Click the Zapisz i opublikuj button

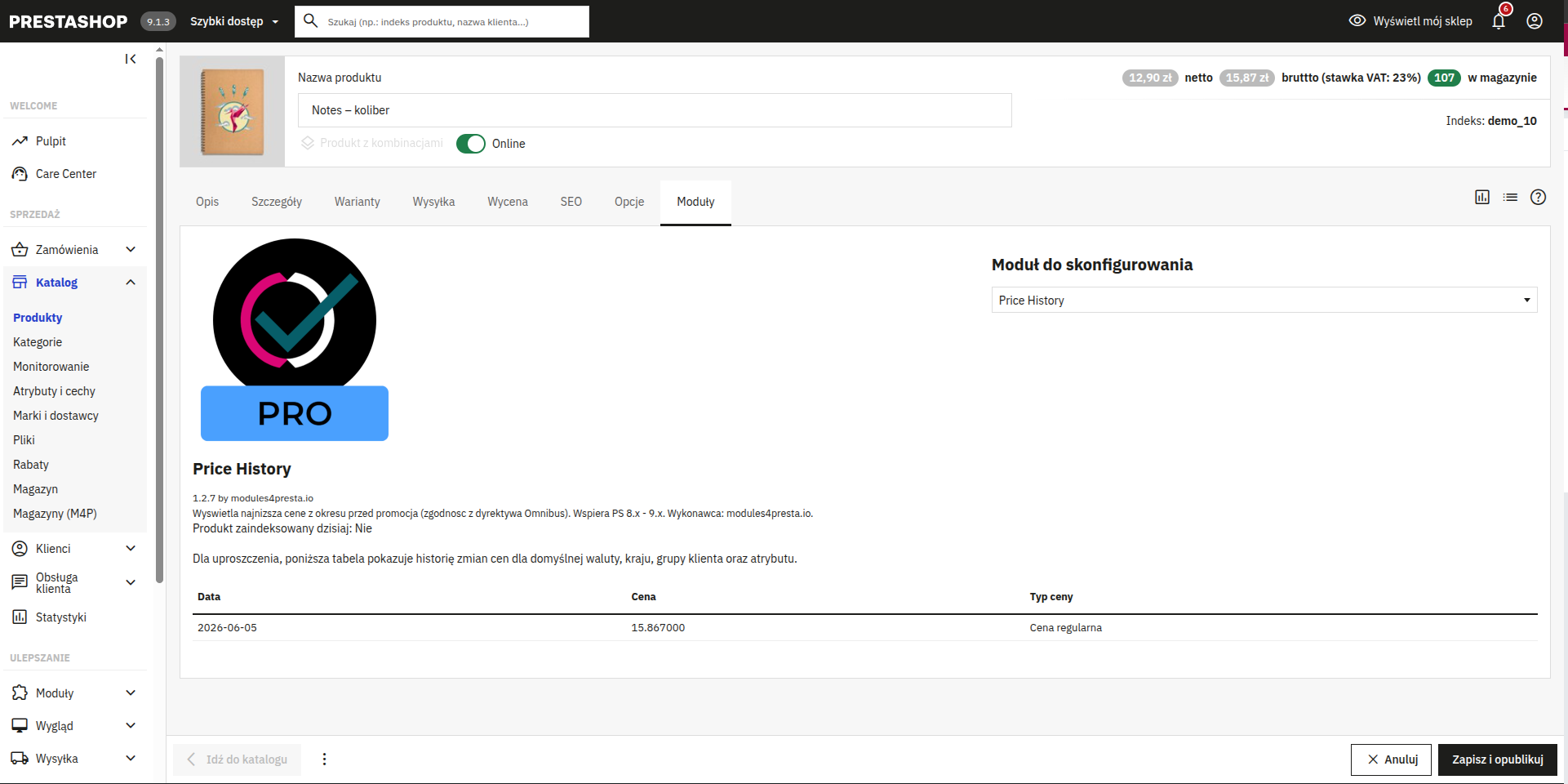[1498, 759]
